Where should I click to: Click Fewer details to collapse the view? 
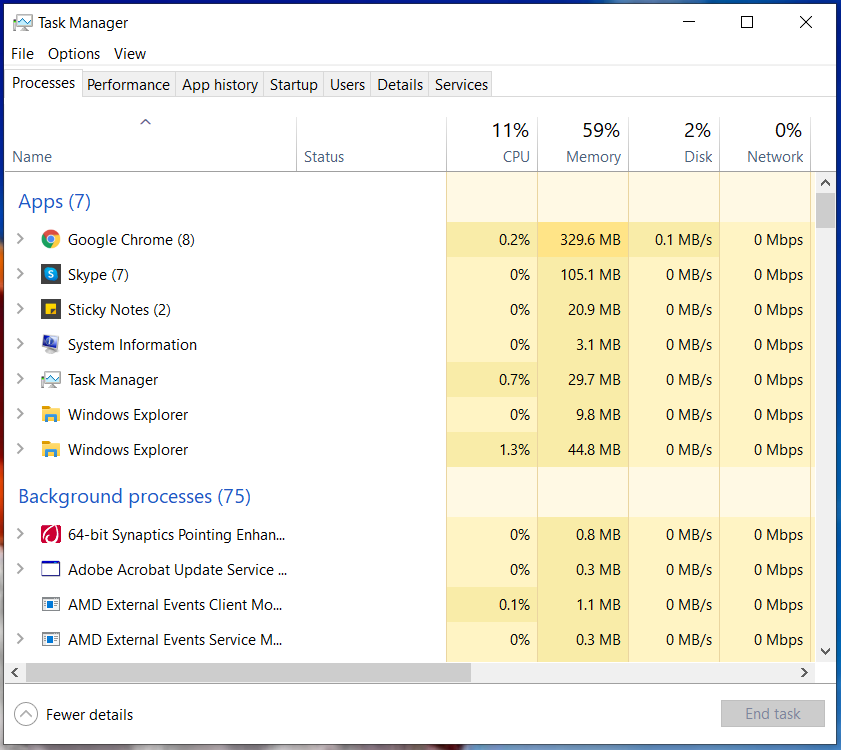[74, 715]
